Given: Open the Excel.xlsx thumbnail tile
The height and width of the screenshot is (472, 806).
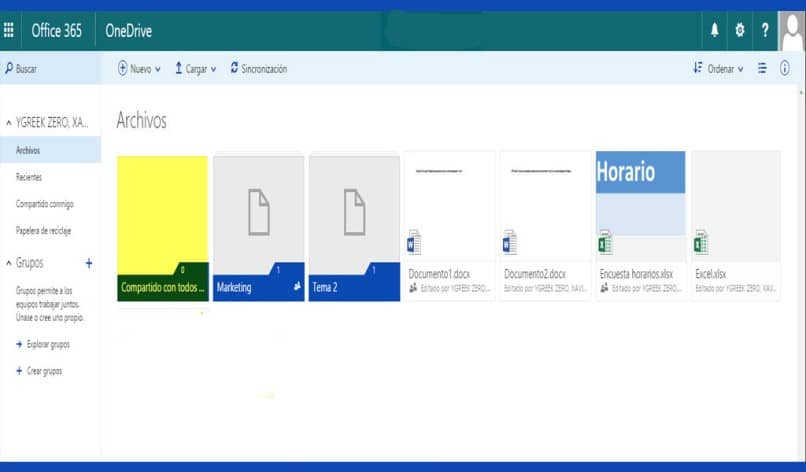Looking at the screenshot, I should click(x=736, y=205).
